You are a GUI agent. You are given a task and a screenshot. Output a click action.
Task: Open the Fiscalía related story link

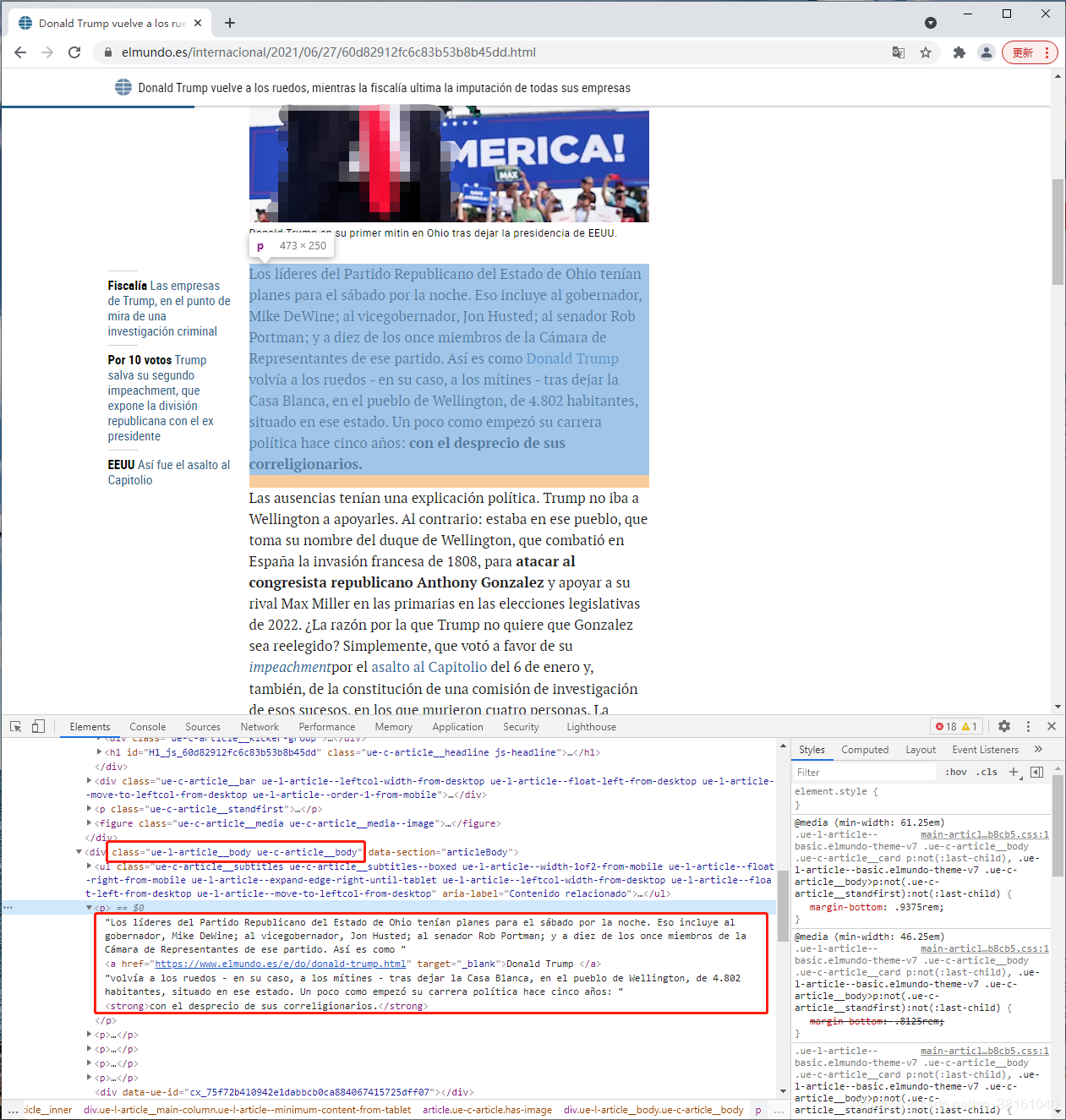point(169,309)
